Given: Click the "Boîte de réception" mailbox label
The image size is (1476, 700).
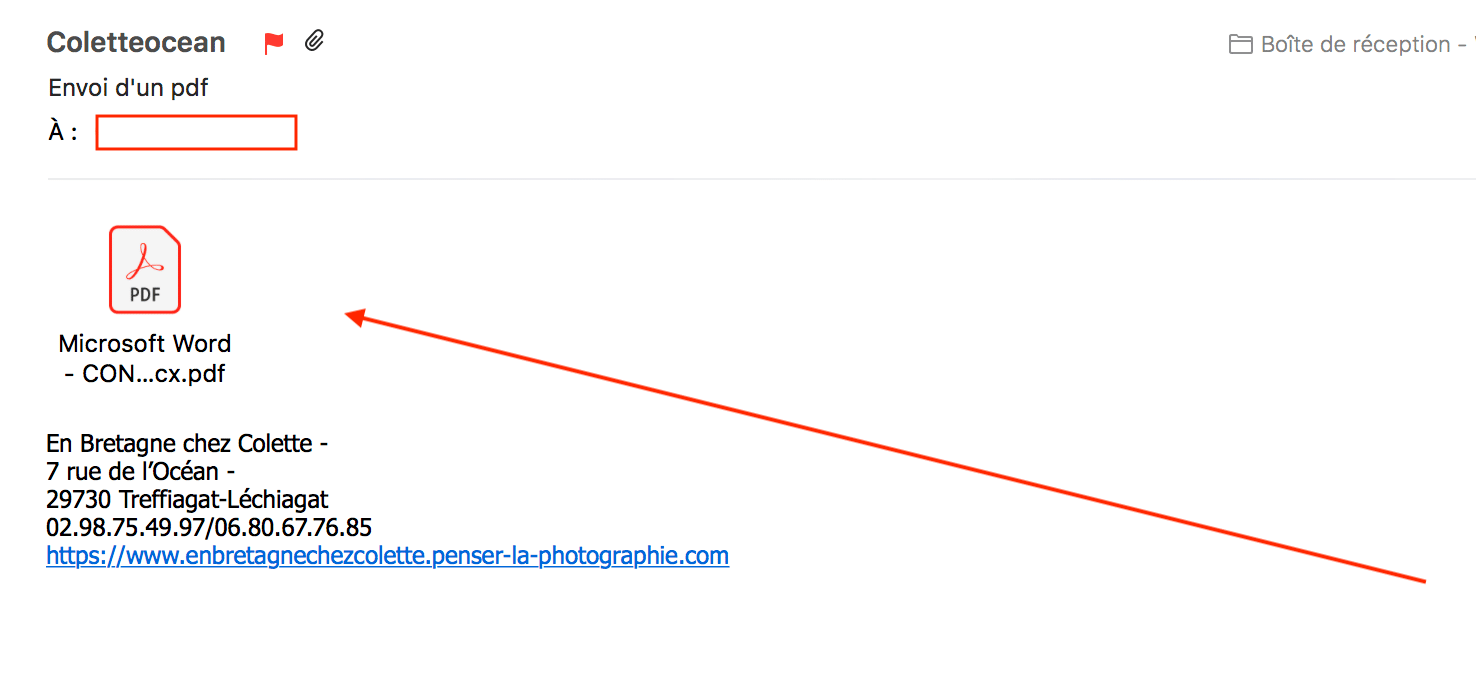Looking at the screenshot, I should tap(1356, 44).
